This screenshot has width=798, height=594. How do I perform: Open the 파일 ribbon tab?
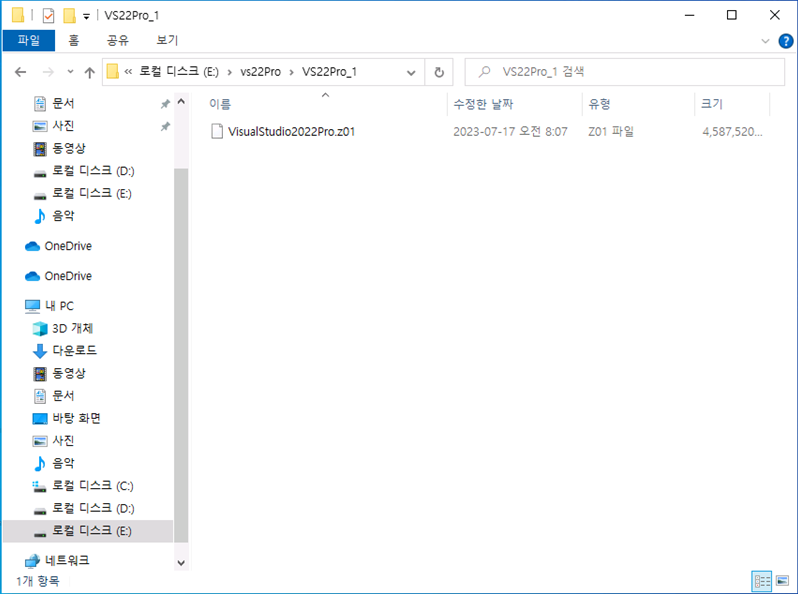(28, 40)
